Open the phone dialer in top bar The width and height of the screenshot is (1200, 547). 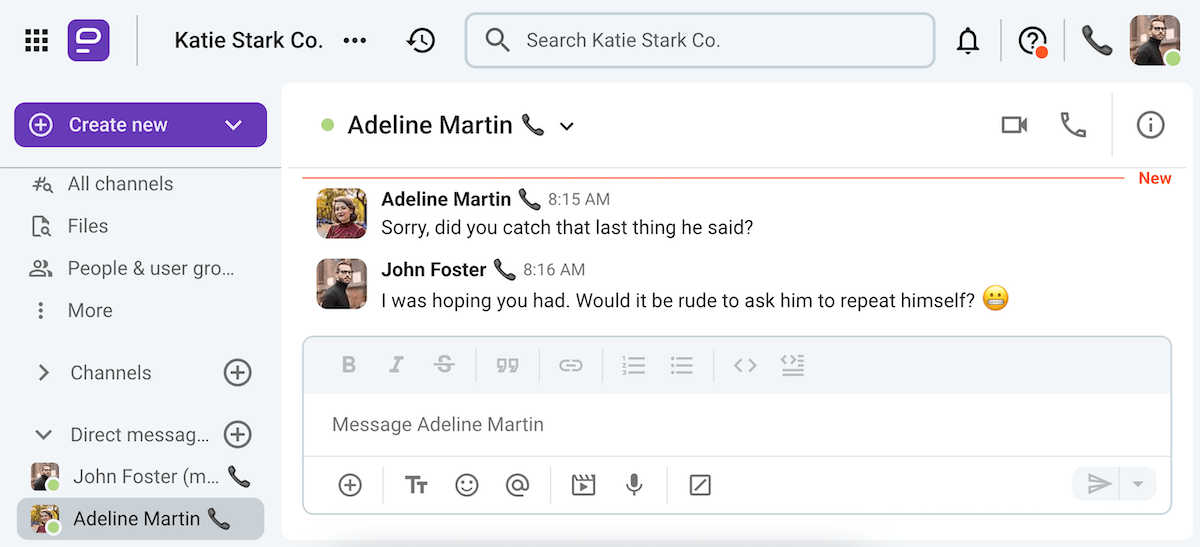(x=1097, y=40)
